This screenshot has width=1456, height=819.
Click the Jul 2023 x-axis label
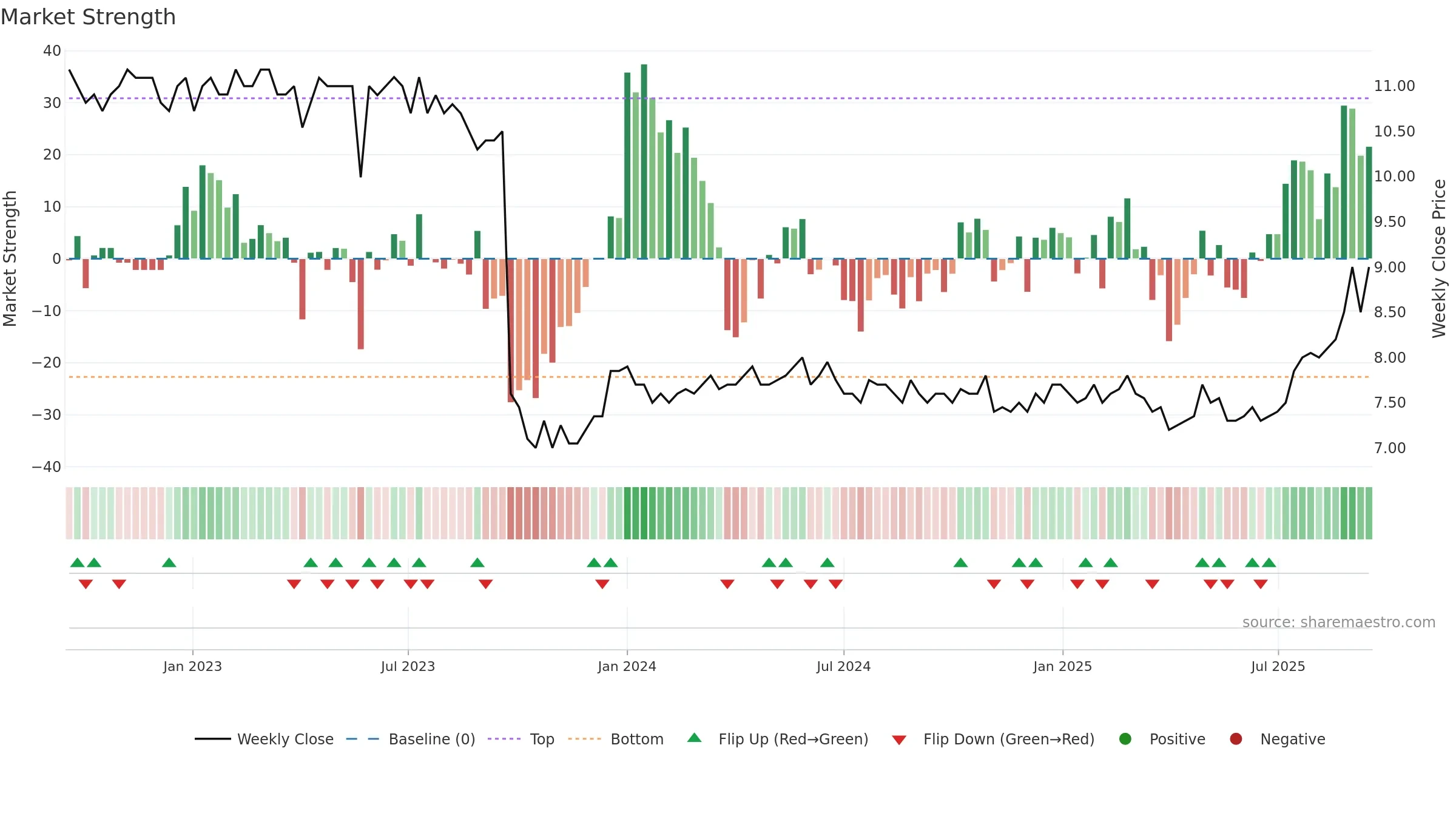pos(408,666)
